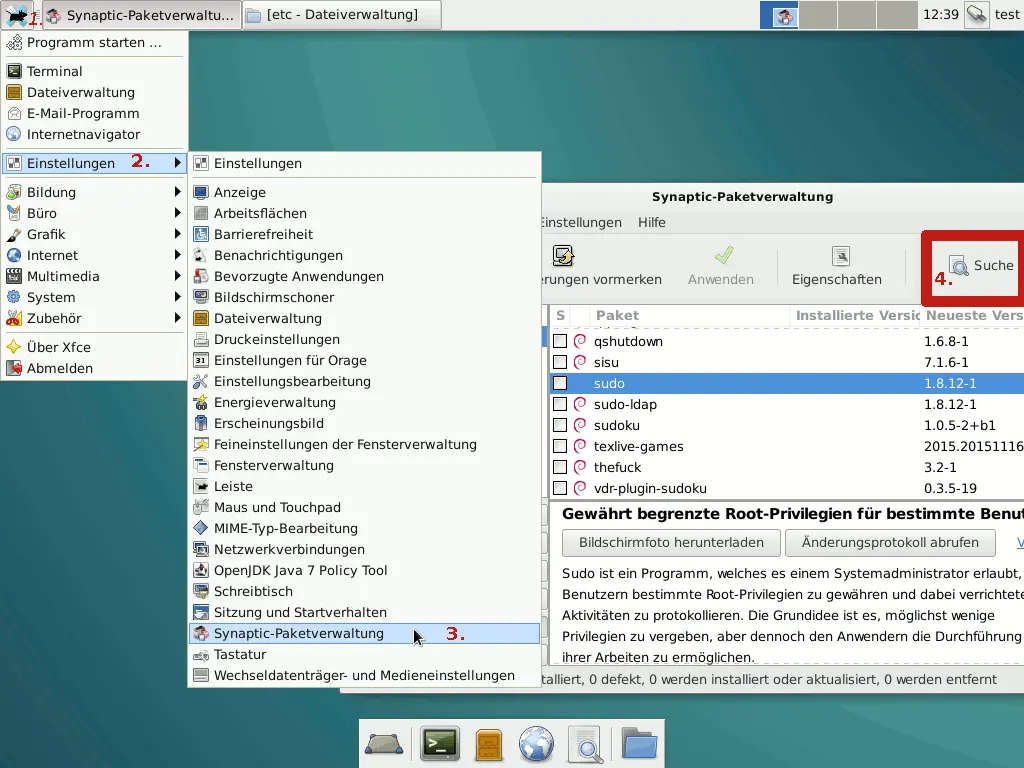
Task: Click the Bildschirmfoto herunterladen button
Action: coord(670,542)
